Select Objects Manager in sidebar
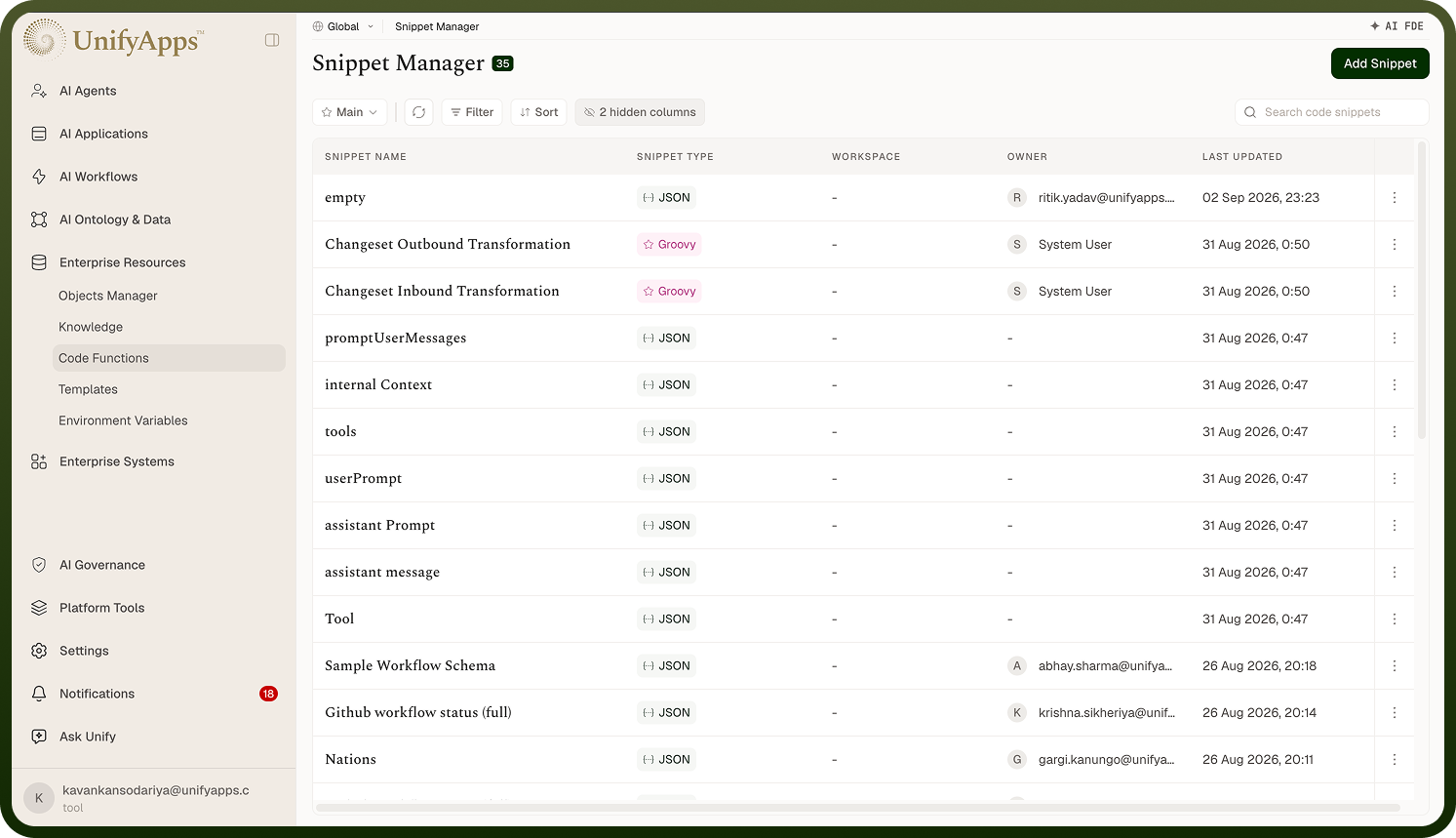The height and width of the screenshot is (838, 1456). pyautogui.click(x=107, y=296)
